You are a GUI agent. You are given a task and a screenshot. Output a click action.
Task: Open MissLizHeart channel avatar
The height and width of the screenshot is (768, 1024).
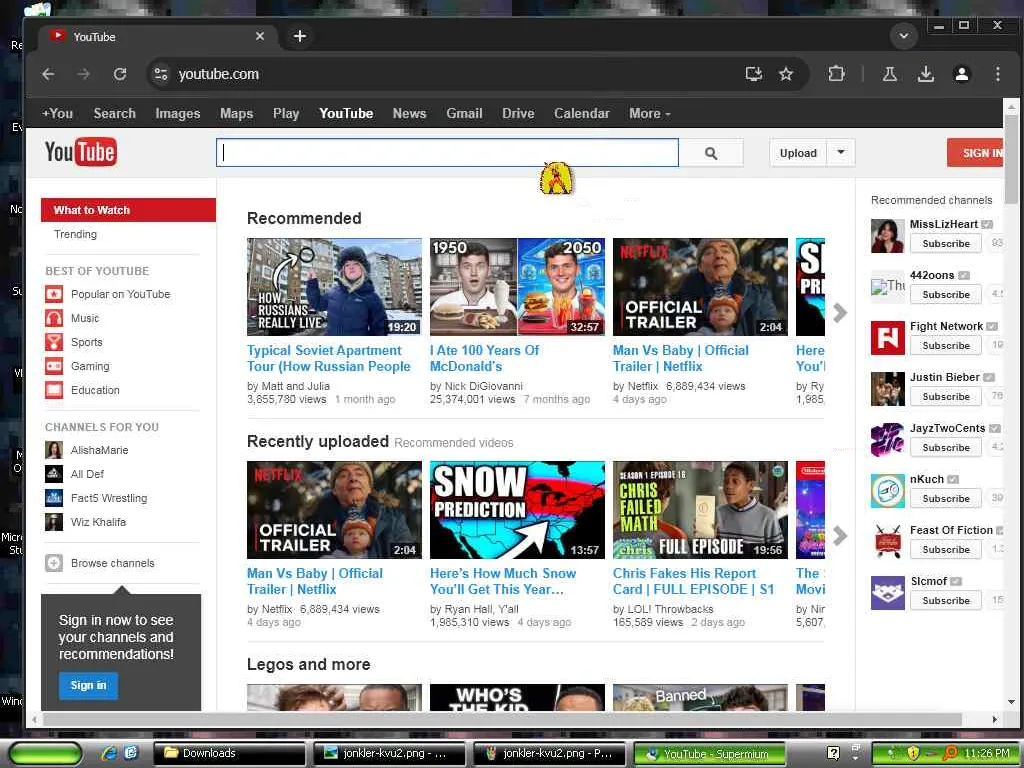(x=888, y=236)
